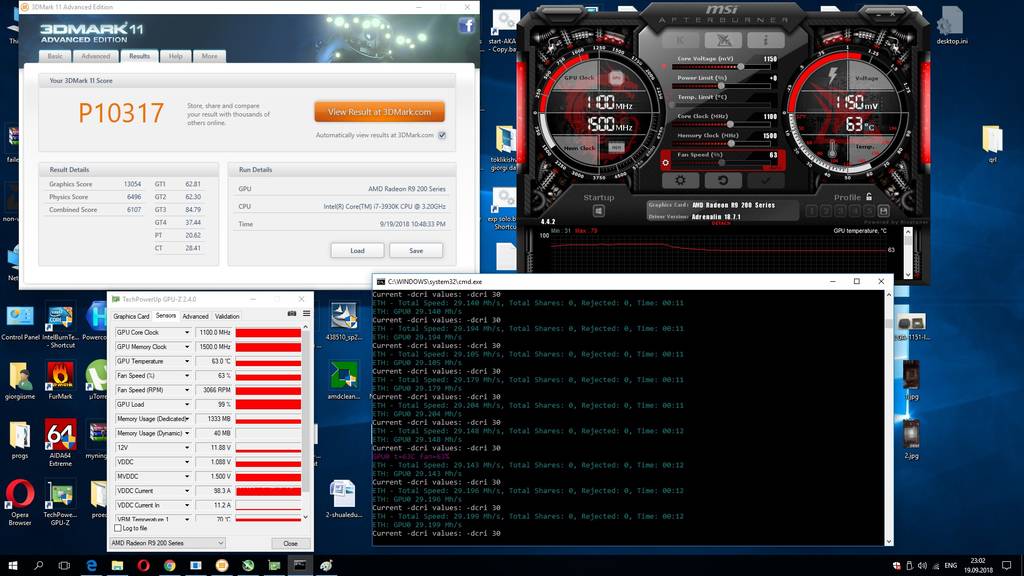Expand GPU Temperature sensor dropdown

[x=187, y=361]
